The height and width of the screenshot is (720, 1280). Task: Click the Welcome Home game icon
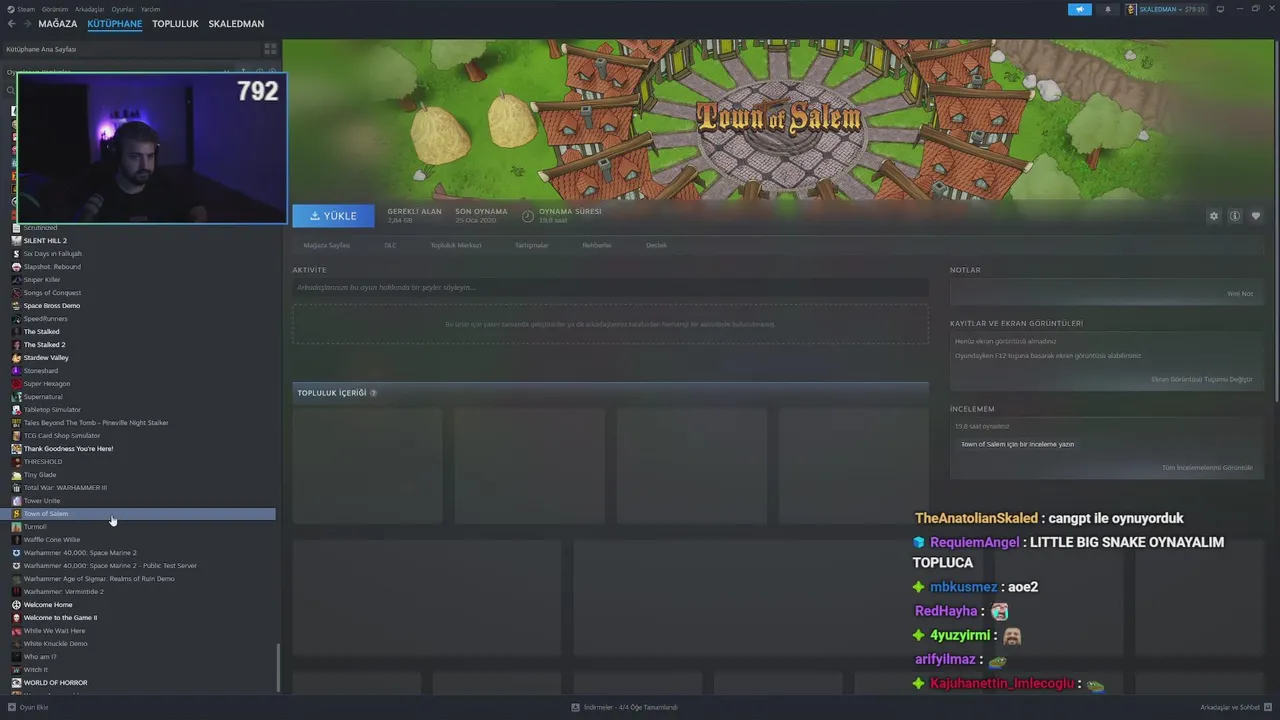click(x=16, y=605)
